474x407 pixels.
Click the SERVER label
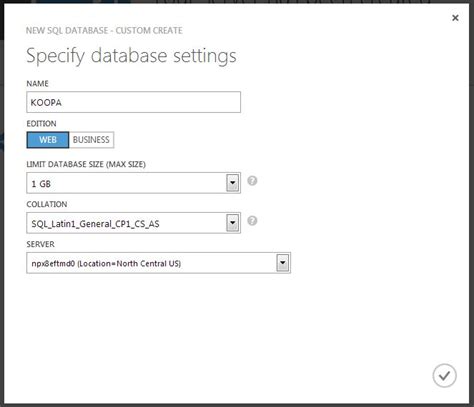point(40,244)
